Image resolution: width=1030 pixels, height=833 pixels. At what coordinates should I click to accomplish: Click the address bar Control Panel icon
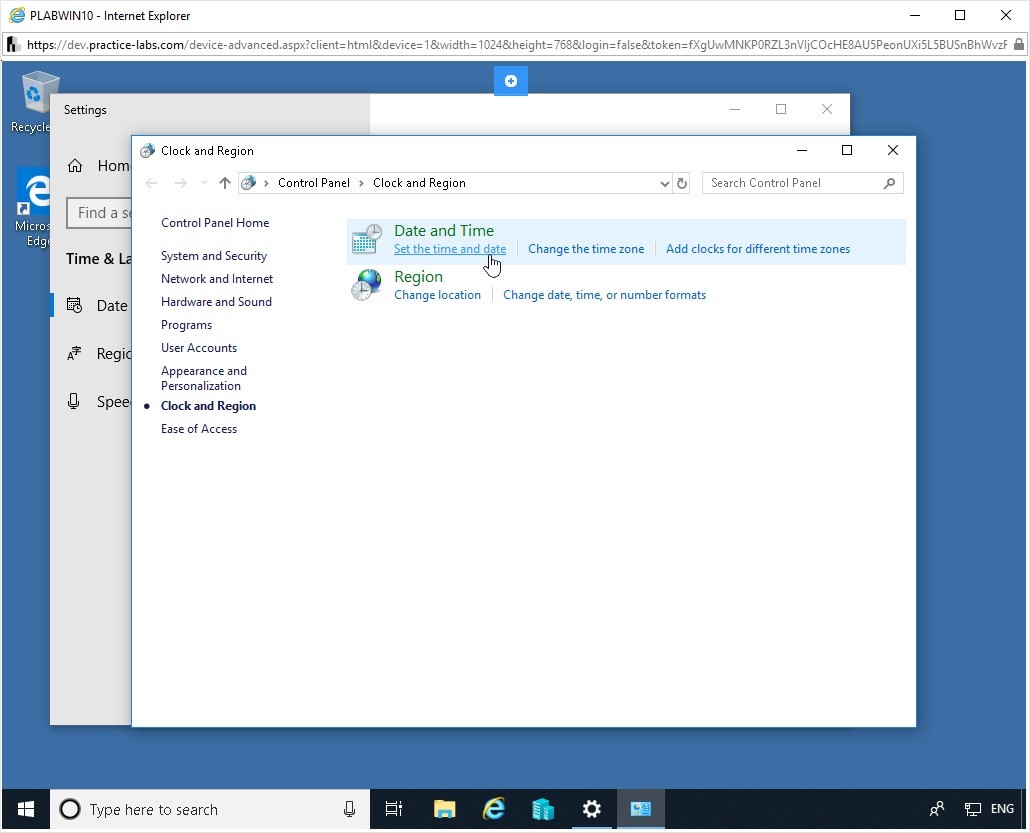(248, 183)
